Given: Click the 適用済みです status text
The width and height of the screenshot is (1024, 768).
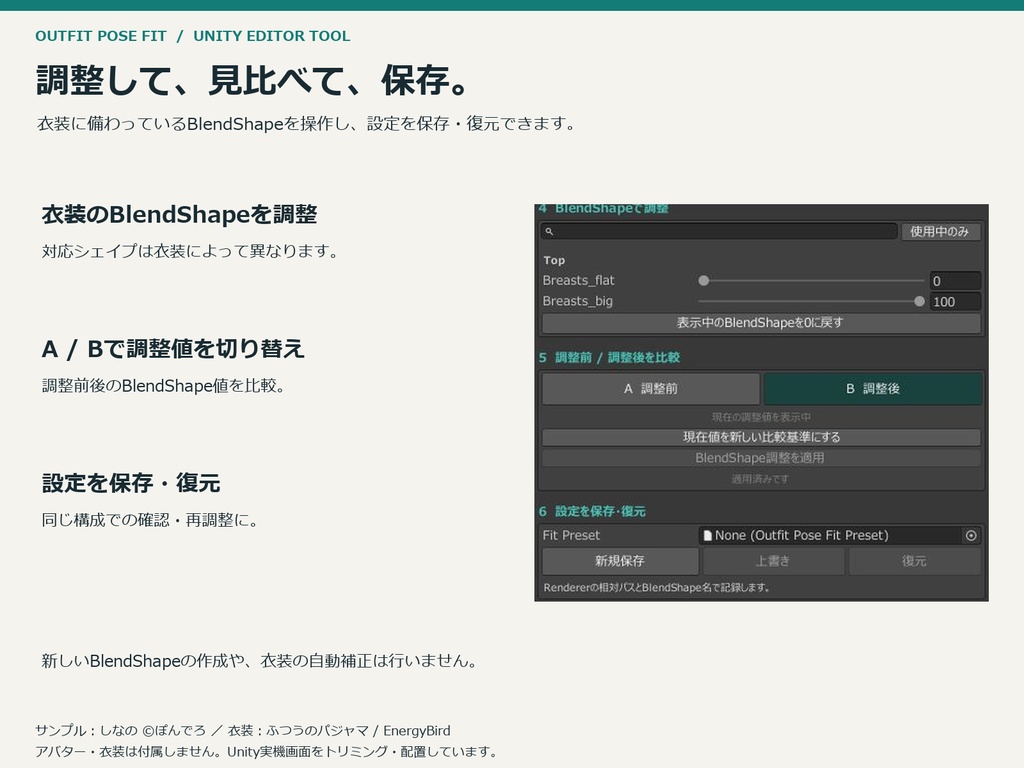Looking at the screenshot, I should pos(760,479).
